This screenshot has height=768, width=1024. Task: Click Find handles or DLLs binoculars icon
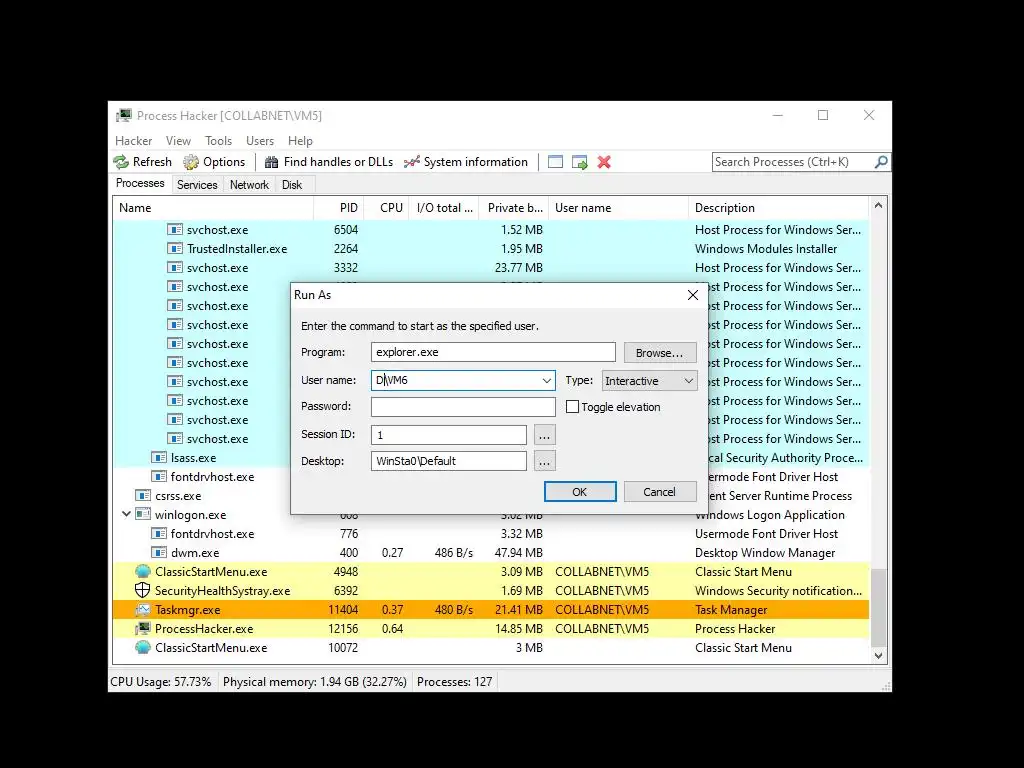coord(272,162)
